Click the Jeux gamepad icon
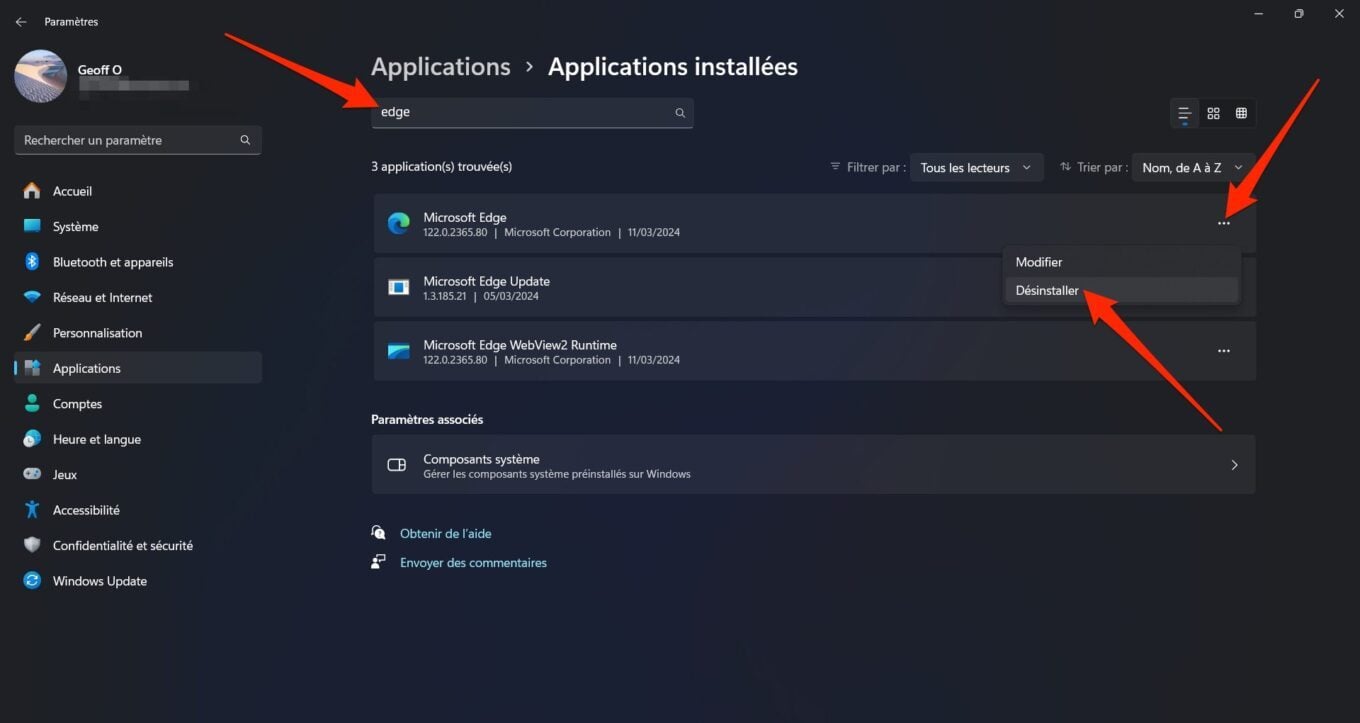1360x723 pixels. tap(32, 475)
